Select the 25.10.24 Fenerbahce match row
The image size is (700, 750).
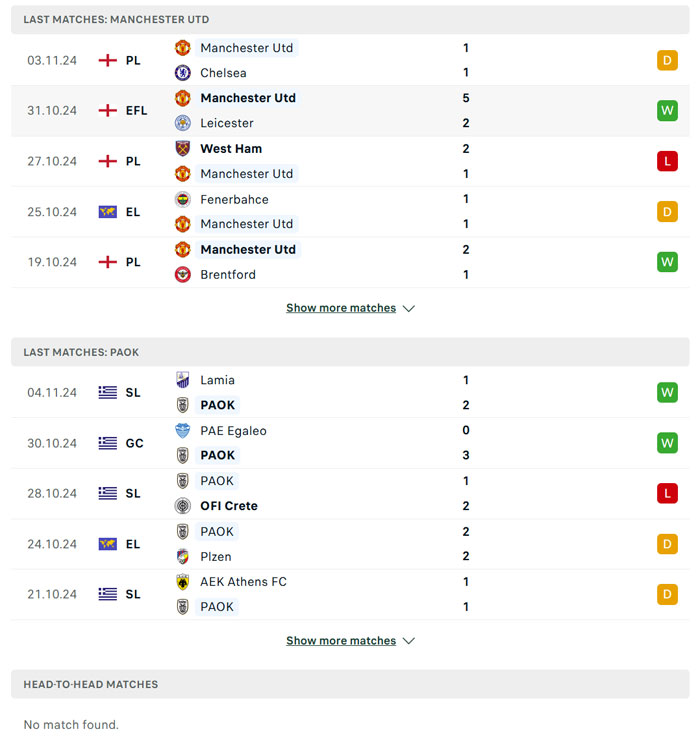point(350,211)
